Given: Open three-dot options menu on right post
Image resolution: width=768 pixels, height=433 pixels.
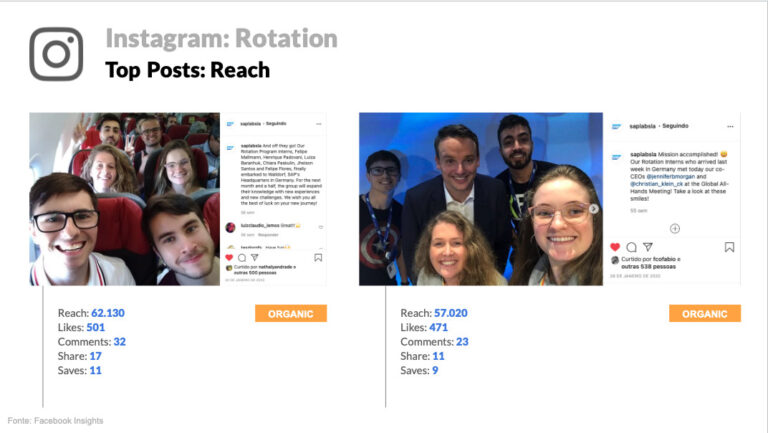Looking at the screenshot, I should tap(731, 126).
